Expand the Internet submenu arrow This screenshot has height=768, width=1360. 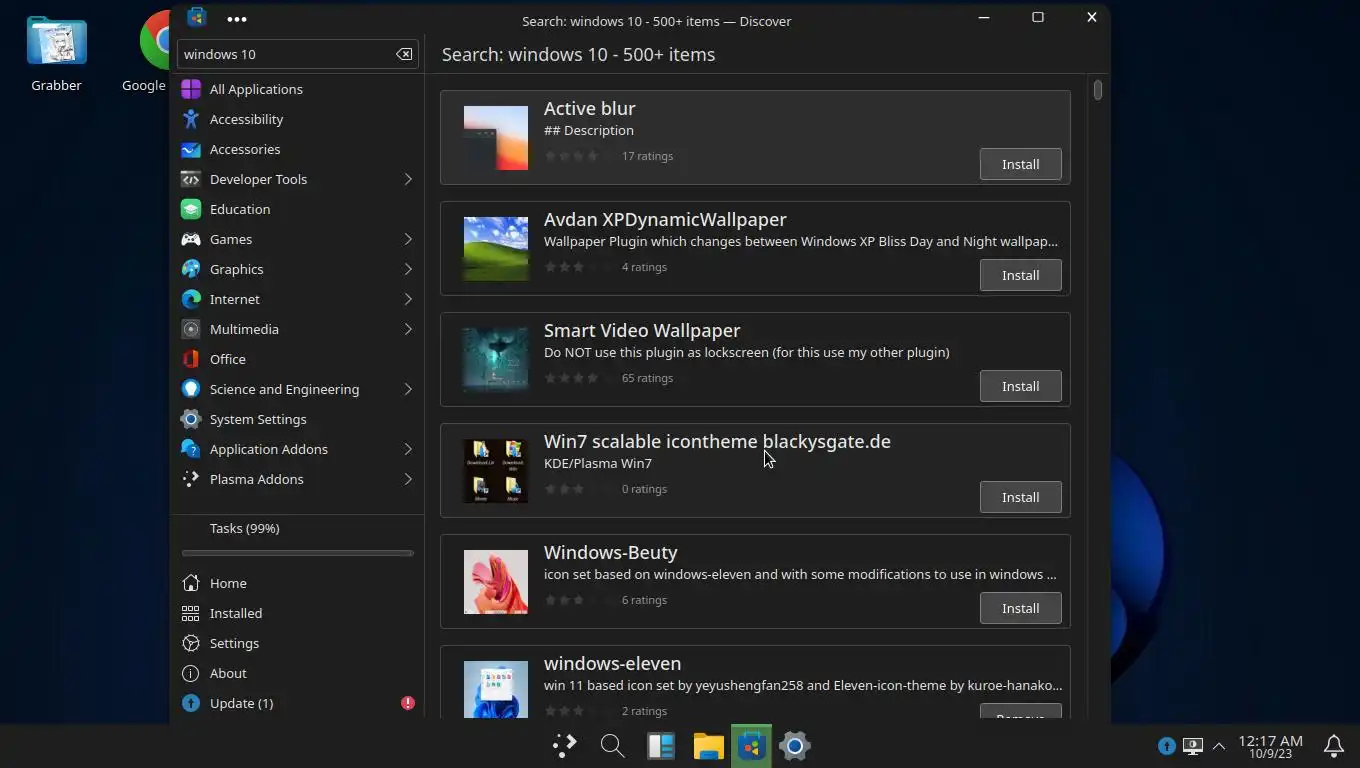pos(408,299)
